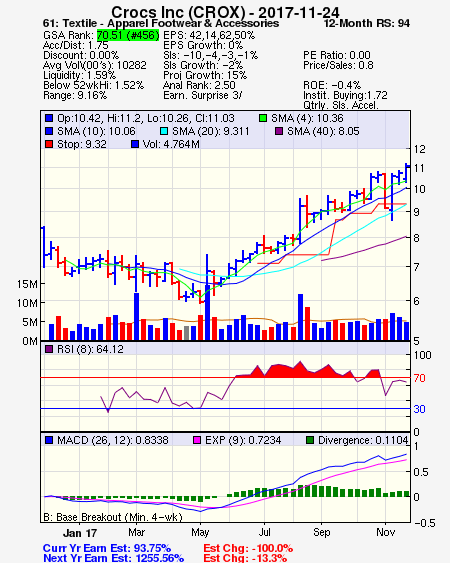The height and width of the screenshot is (563, 450).
Task: Click the RSI (8): 64.12 label
Action: pyautogui.click(x=90, y=349)
